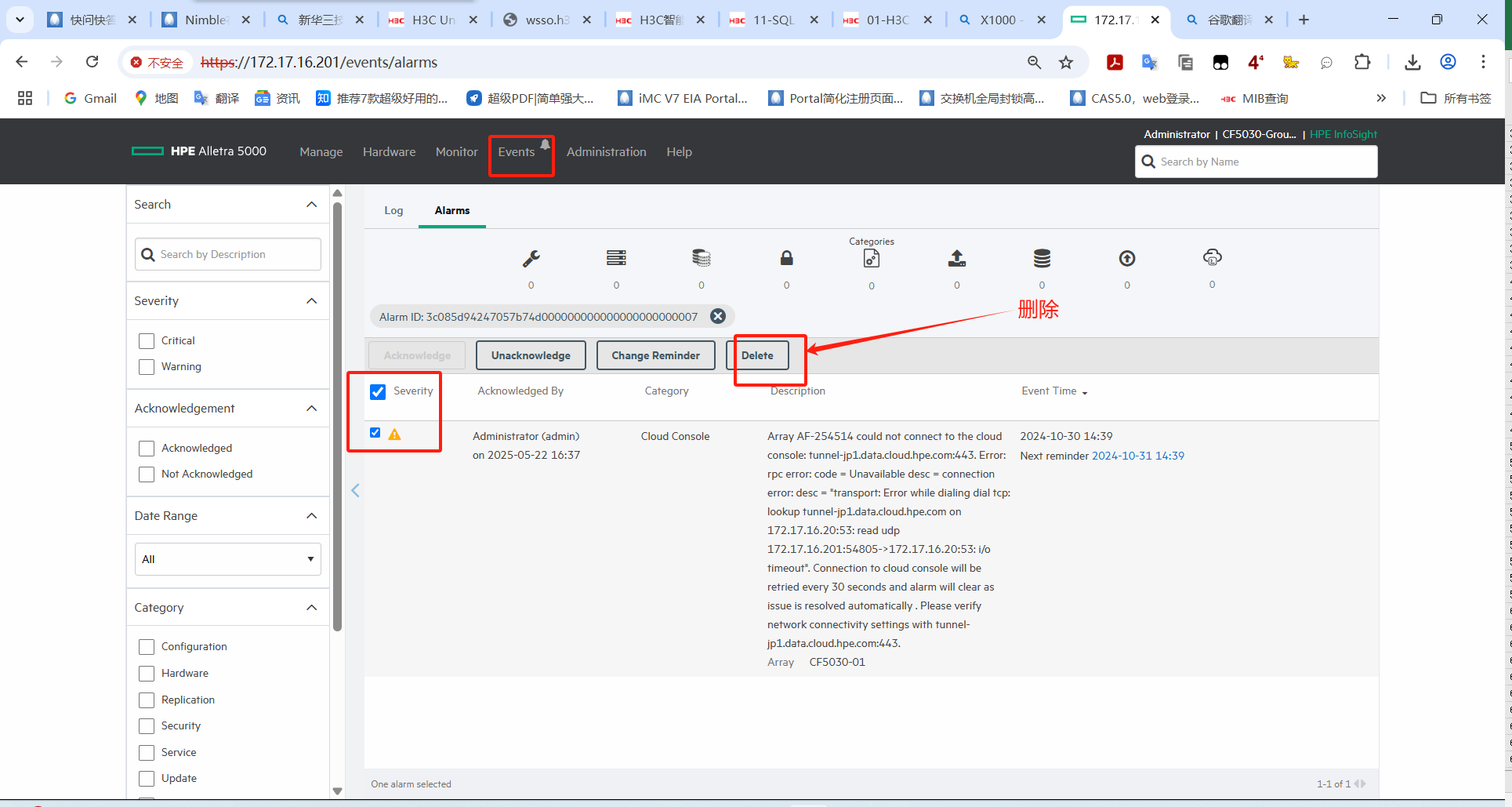
Task: Open the browser zoom magnifier icon
Action: tap(1034, 62)
